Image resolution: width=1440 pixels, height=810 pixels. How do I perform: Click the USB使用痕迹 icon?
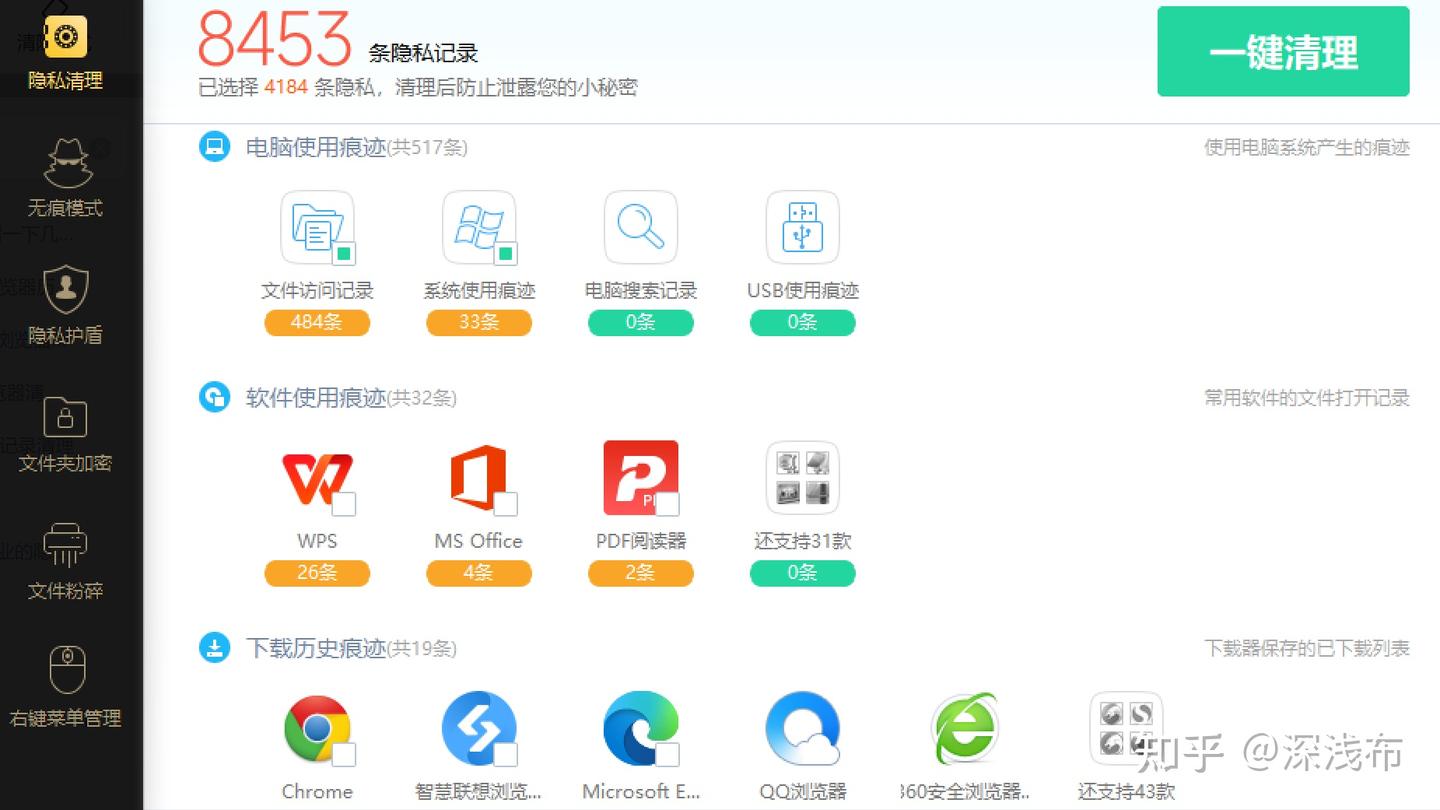tap(802, 227)
